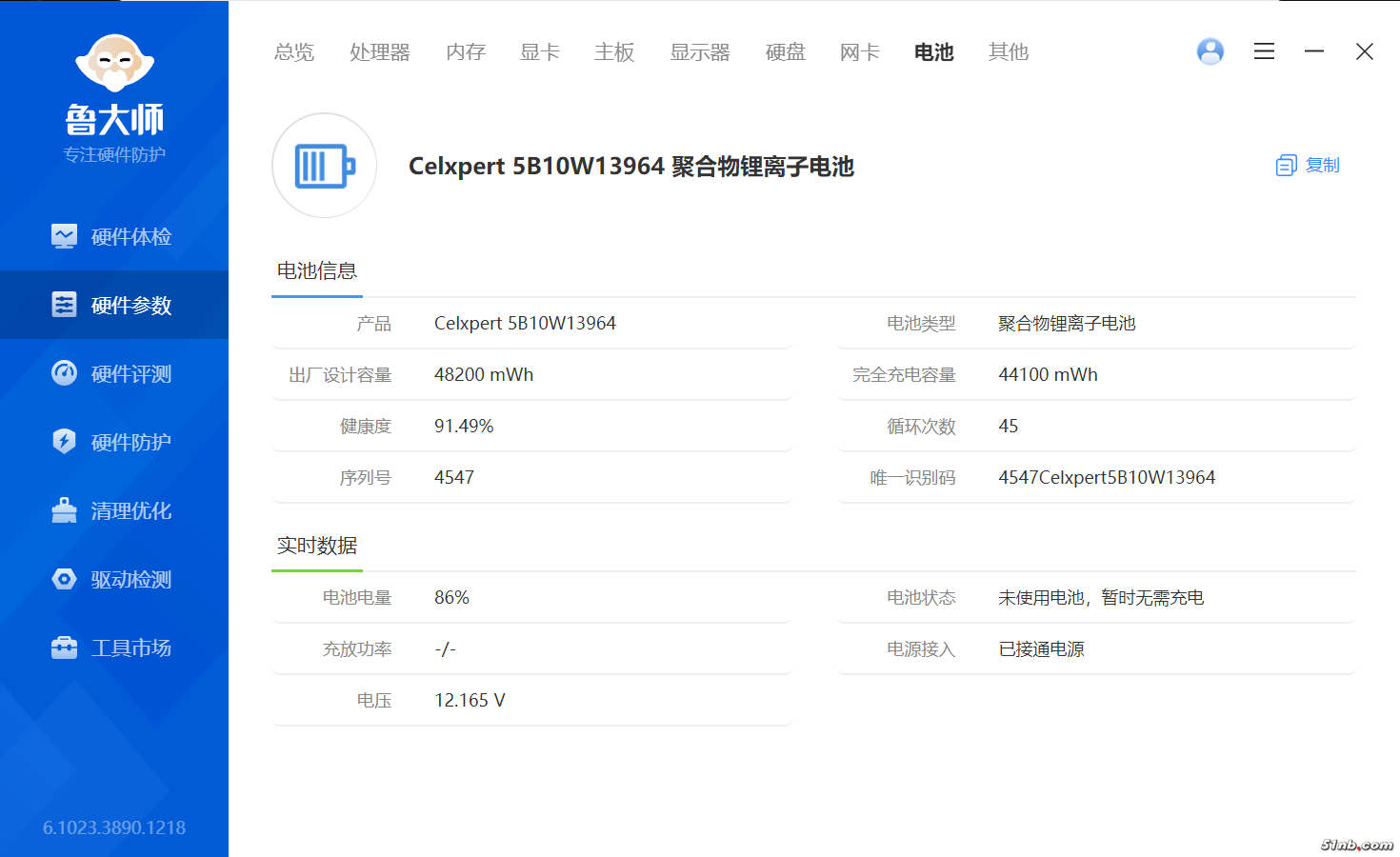Switch to the 处理器 processor tab
This screenshot has width=1400, height=857.
[379, 52]
